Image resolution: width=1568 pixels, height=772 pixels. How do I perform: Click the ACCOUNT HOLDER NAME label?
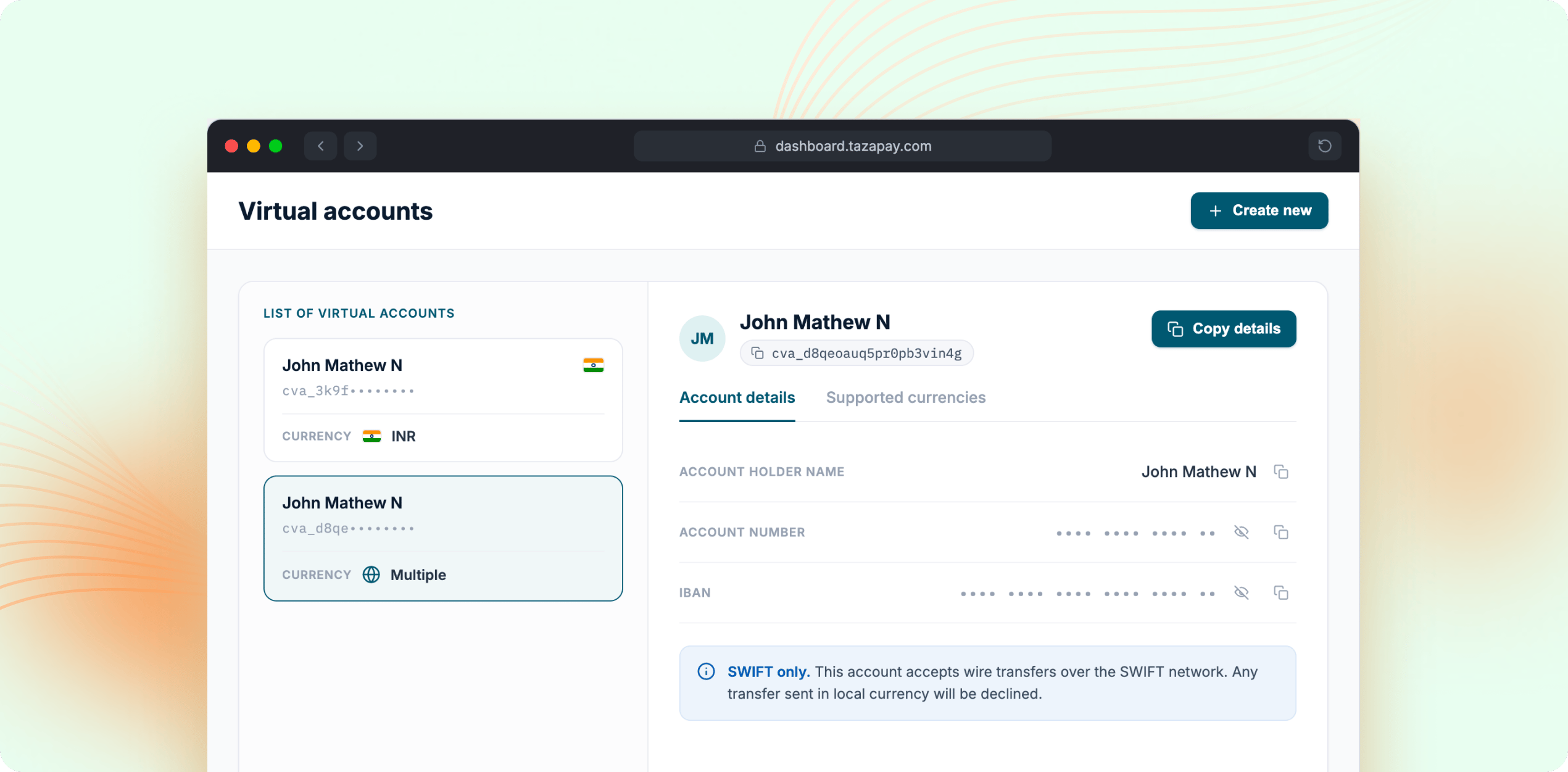pyautogui.click(x=761, y=472)
